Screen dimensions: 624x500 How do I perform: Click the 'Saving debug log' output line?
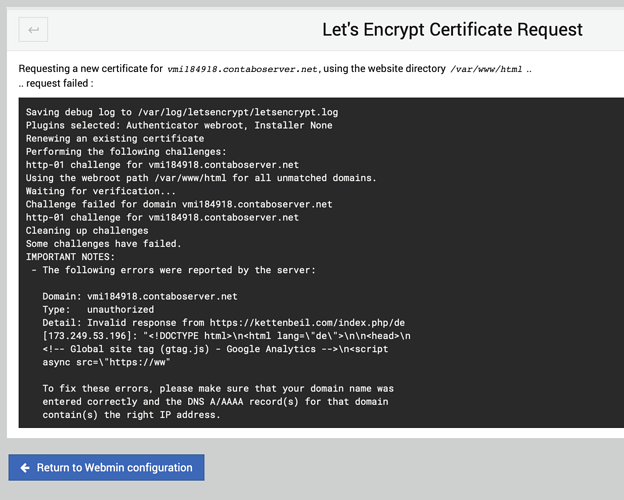pos(182,112)
